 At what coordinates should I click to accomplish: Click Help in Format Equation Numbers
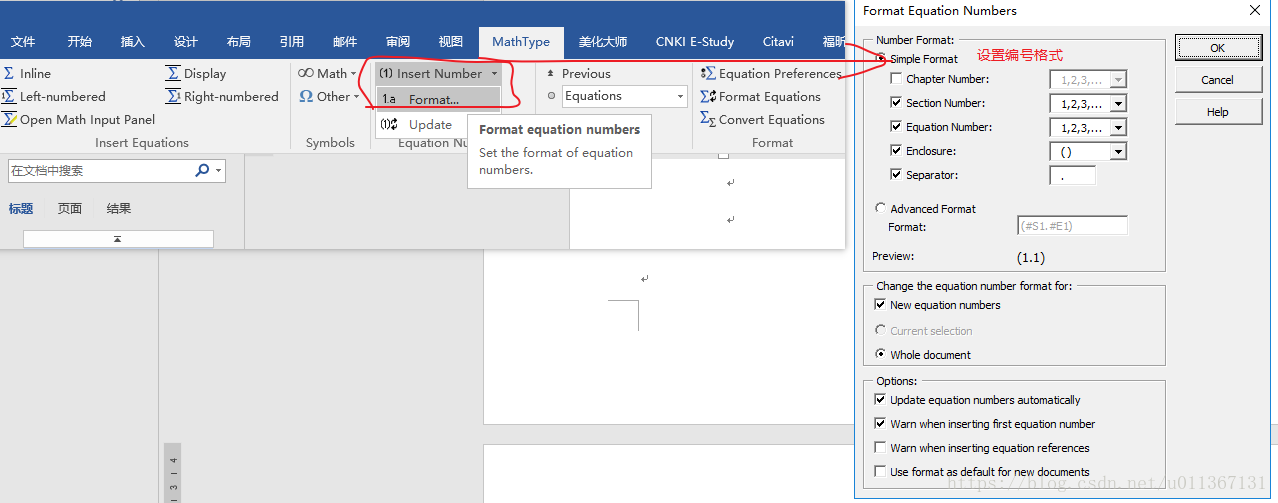[1217, 112]
